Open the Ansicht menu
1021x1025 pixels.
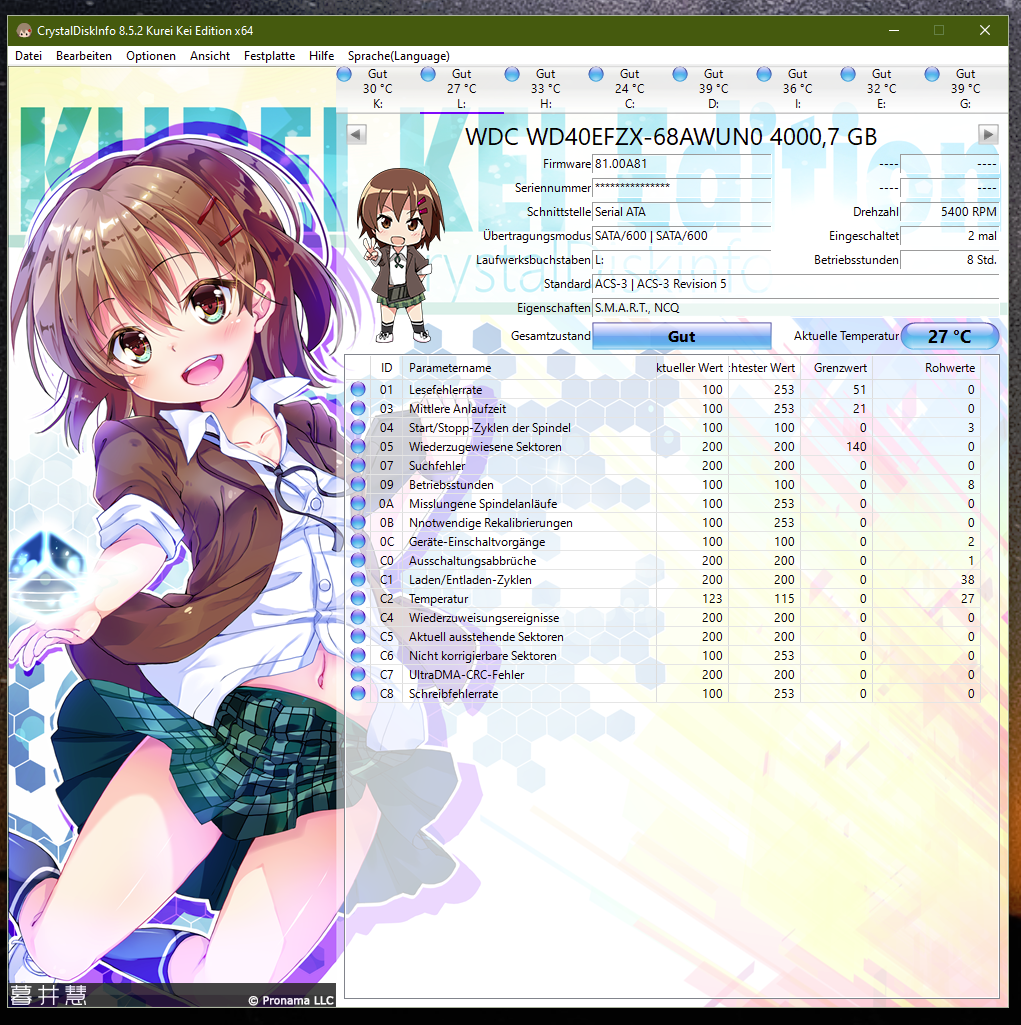(x=209, y=56)
